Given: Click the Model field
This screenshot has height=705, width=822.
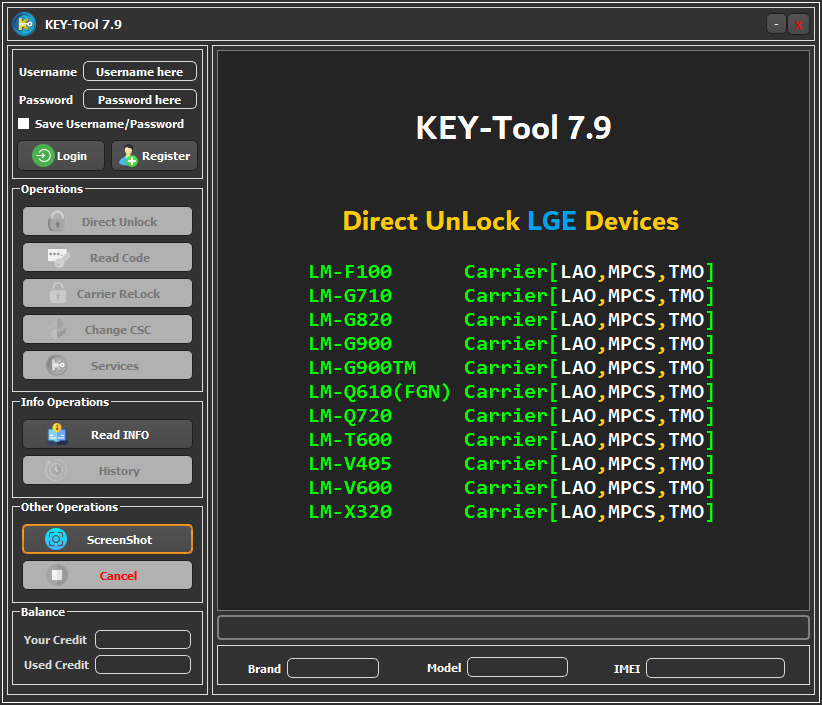Looking at the screenshot, I should click(517, 667).
